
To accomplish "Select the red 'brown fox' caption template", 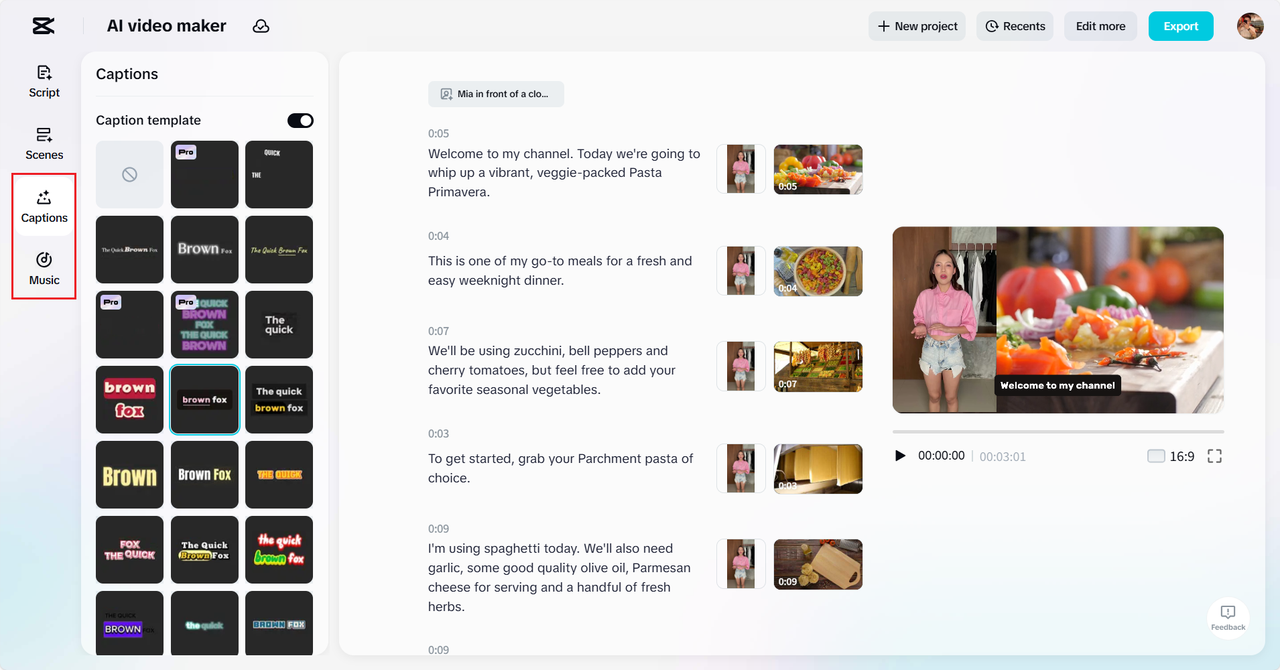I will (x=130, y=399).
